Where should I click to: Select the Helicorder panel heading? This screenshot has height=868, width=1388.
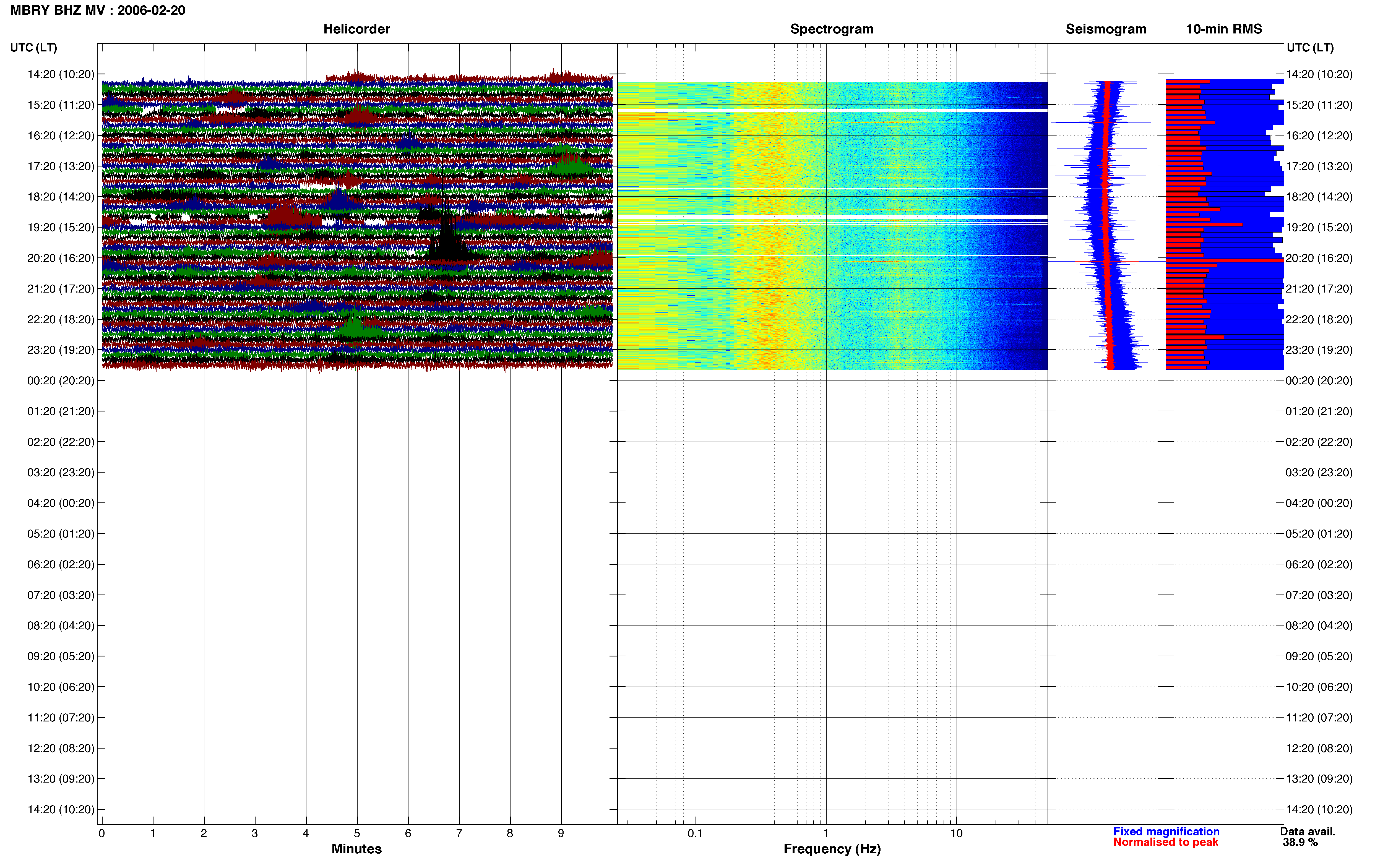pyautogui.click(x=356, y=29)
